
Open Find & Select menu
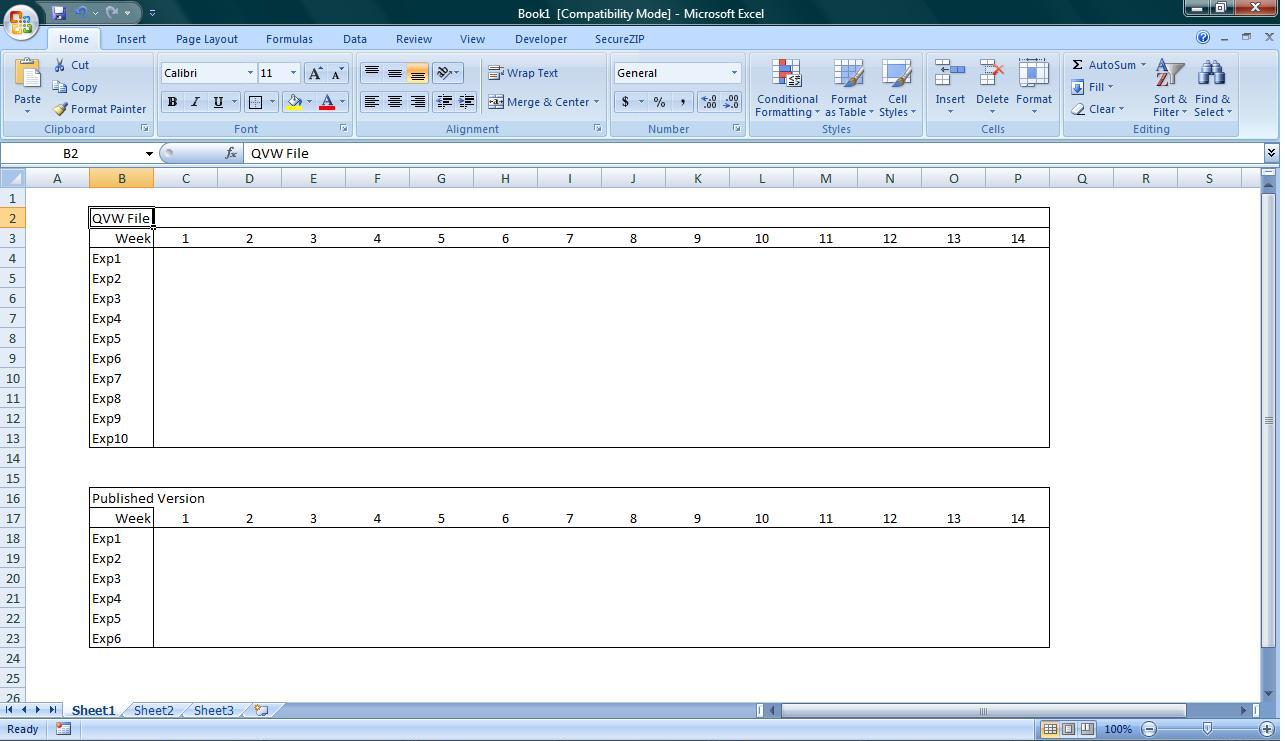[x=1212, y=88]
